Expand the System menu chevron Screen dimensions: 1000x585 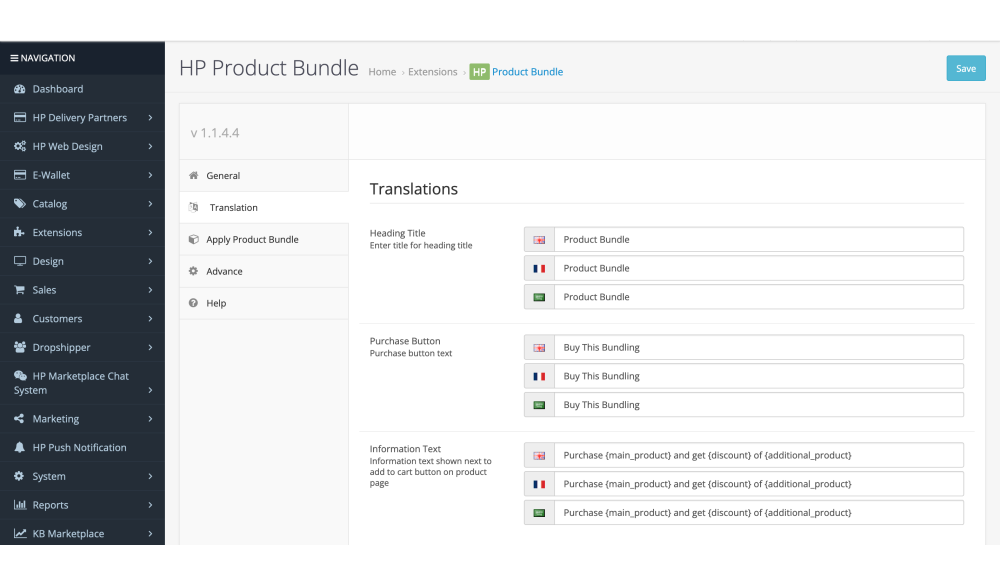tap(150, 477)
